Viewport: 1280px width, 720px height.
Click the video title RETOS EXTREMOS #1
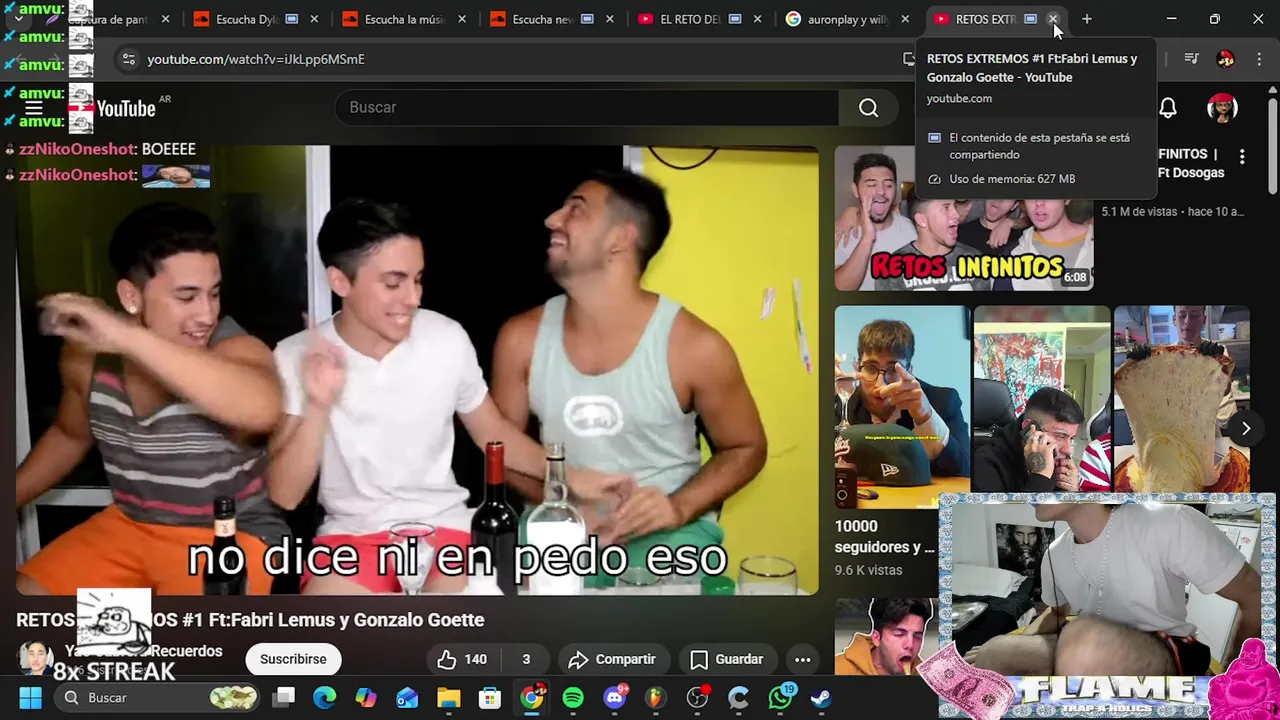click(250, 620)
